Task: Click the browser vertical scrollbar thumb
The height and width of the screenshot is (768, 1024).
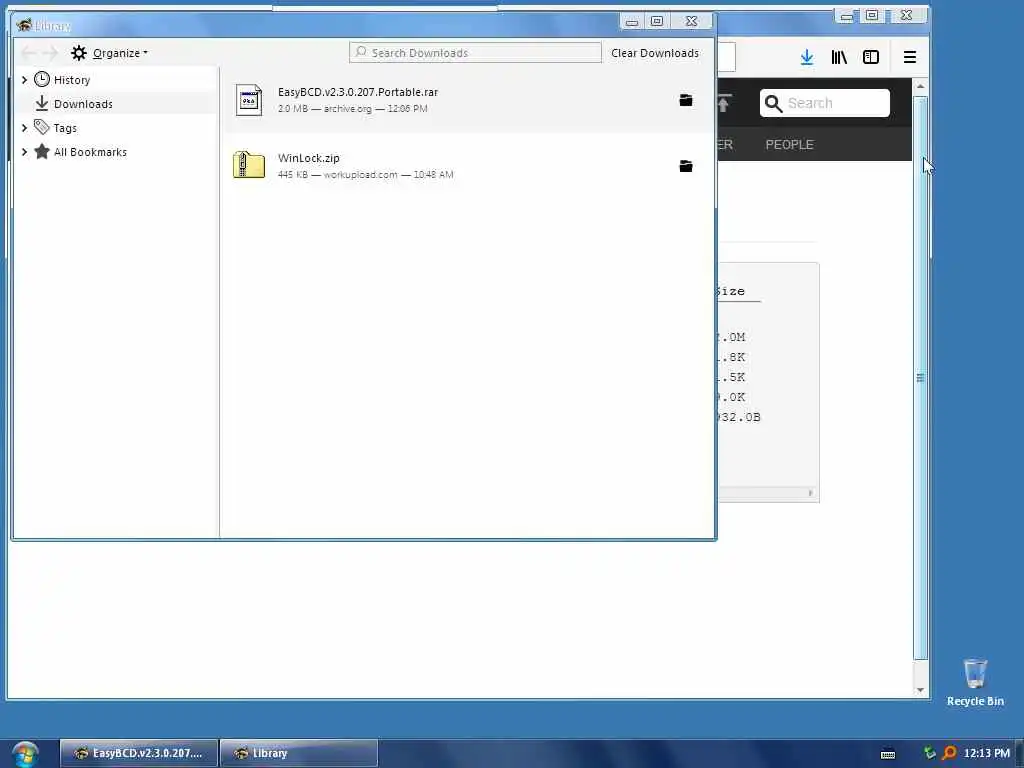Action: pos(920,377)
